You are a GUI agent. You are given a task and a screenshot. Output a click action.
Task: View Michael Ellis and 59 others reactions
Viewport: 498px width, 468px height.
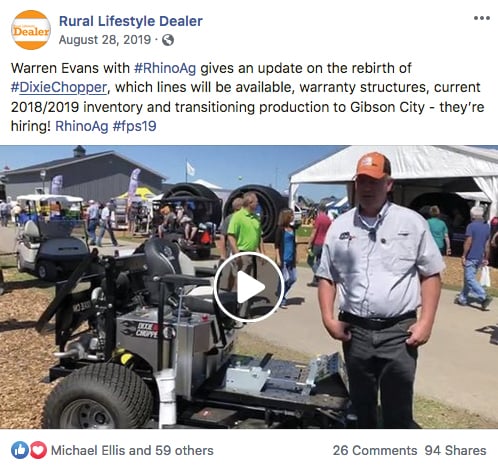click(x=132, y=450)
